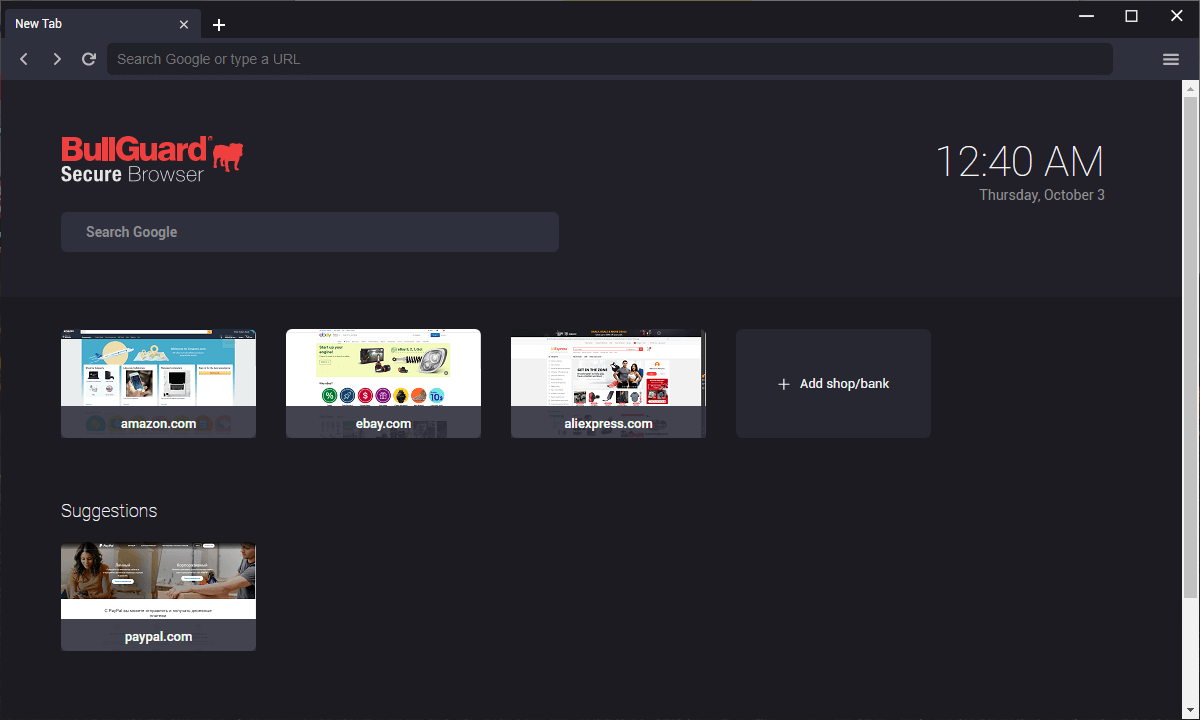Open a new tab with the plus icon
The height and width of the screenshot is (720, 1200).
click(x=219, y=25)
